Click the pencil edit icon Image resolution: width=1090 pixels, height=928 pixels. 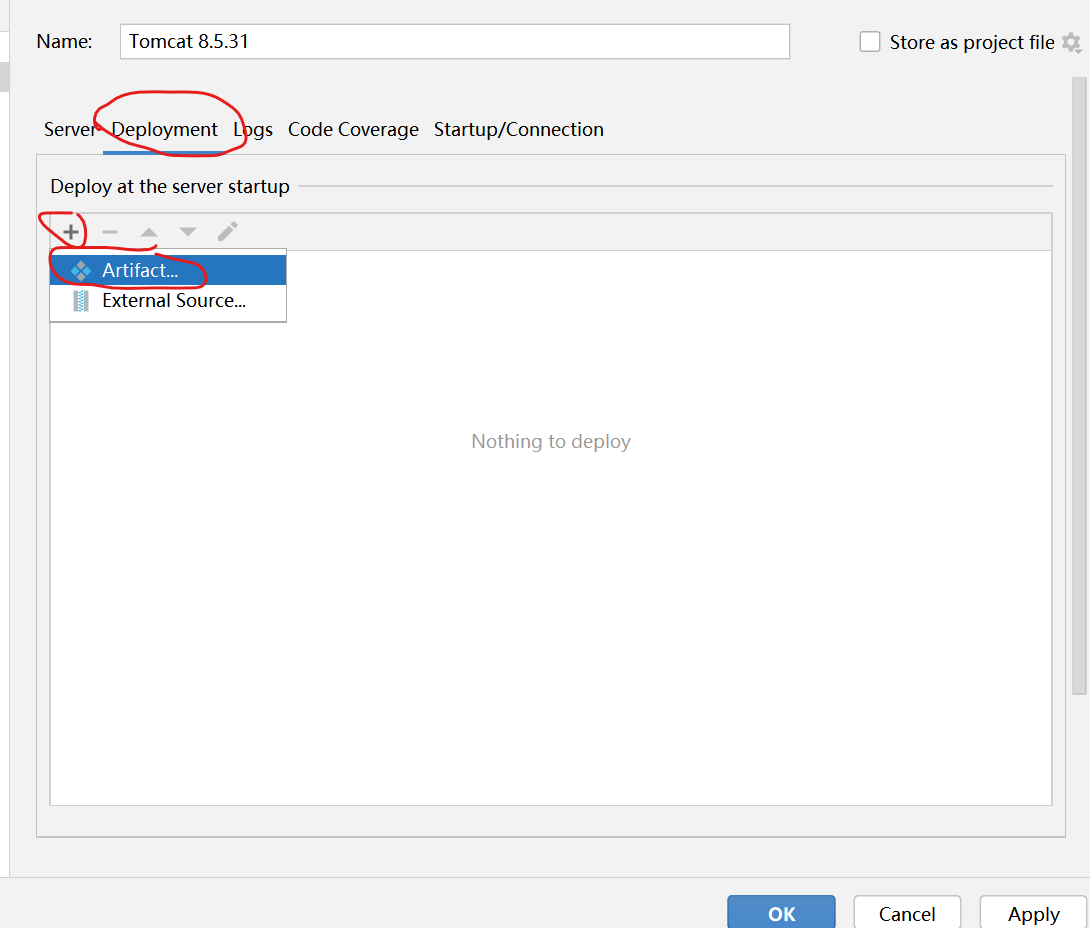227,231
